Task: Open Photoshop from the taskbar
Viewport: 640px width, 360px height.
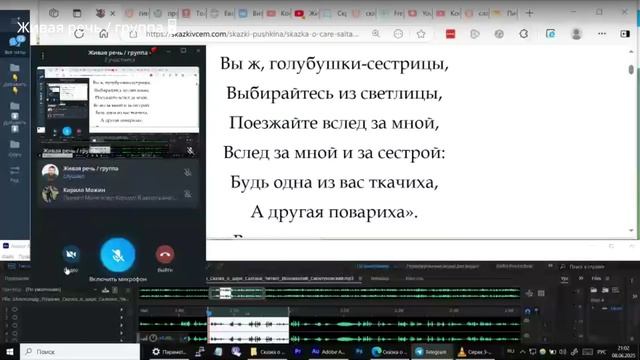Action: (359, 351)
